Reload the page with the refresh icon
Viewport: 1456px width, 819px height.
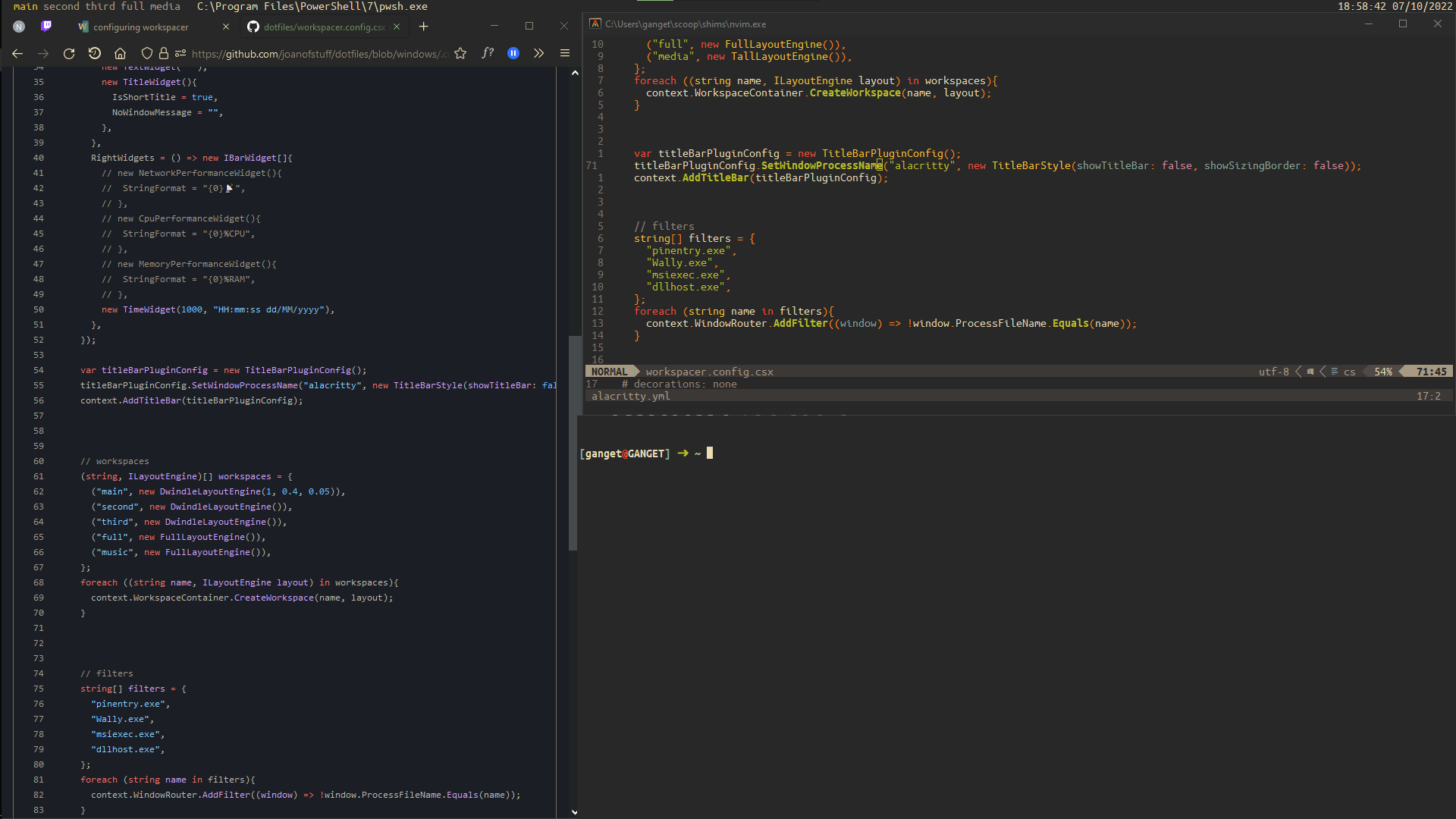tap(68, 54)
